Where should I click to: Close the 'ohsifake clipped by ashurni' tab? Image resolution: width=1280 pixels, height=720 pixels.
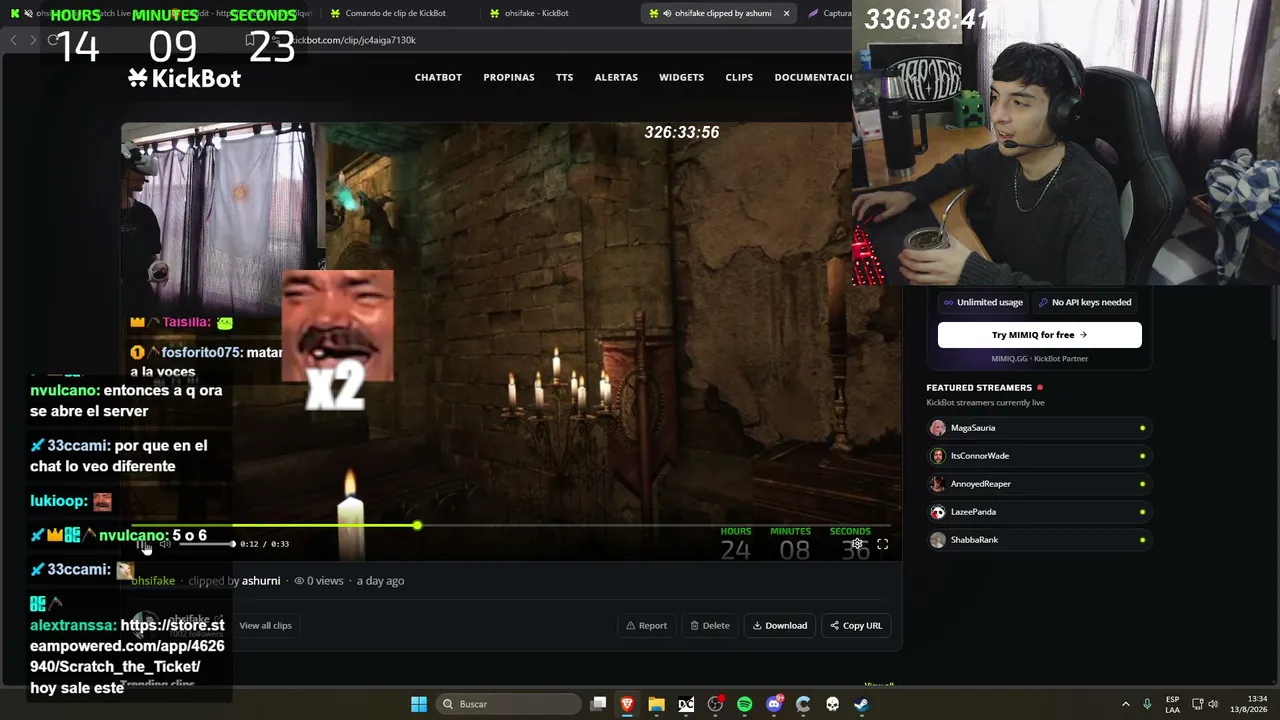(787, 13)
